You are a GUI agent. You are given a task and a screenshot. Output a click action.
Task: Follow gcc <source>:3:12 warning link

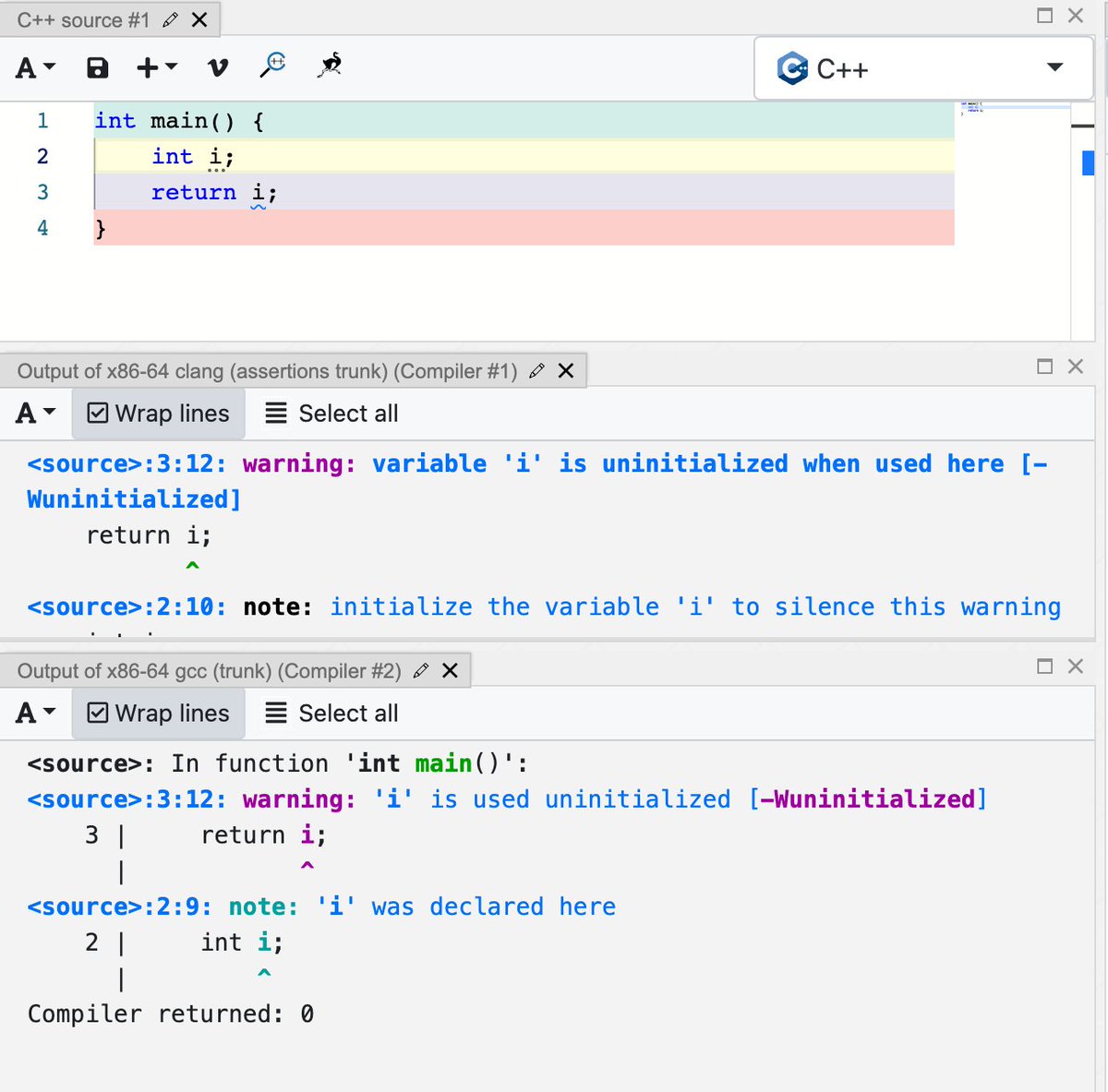(126, 799)
